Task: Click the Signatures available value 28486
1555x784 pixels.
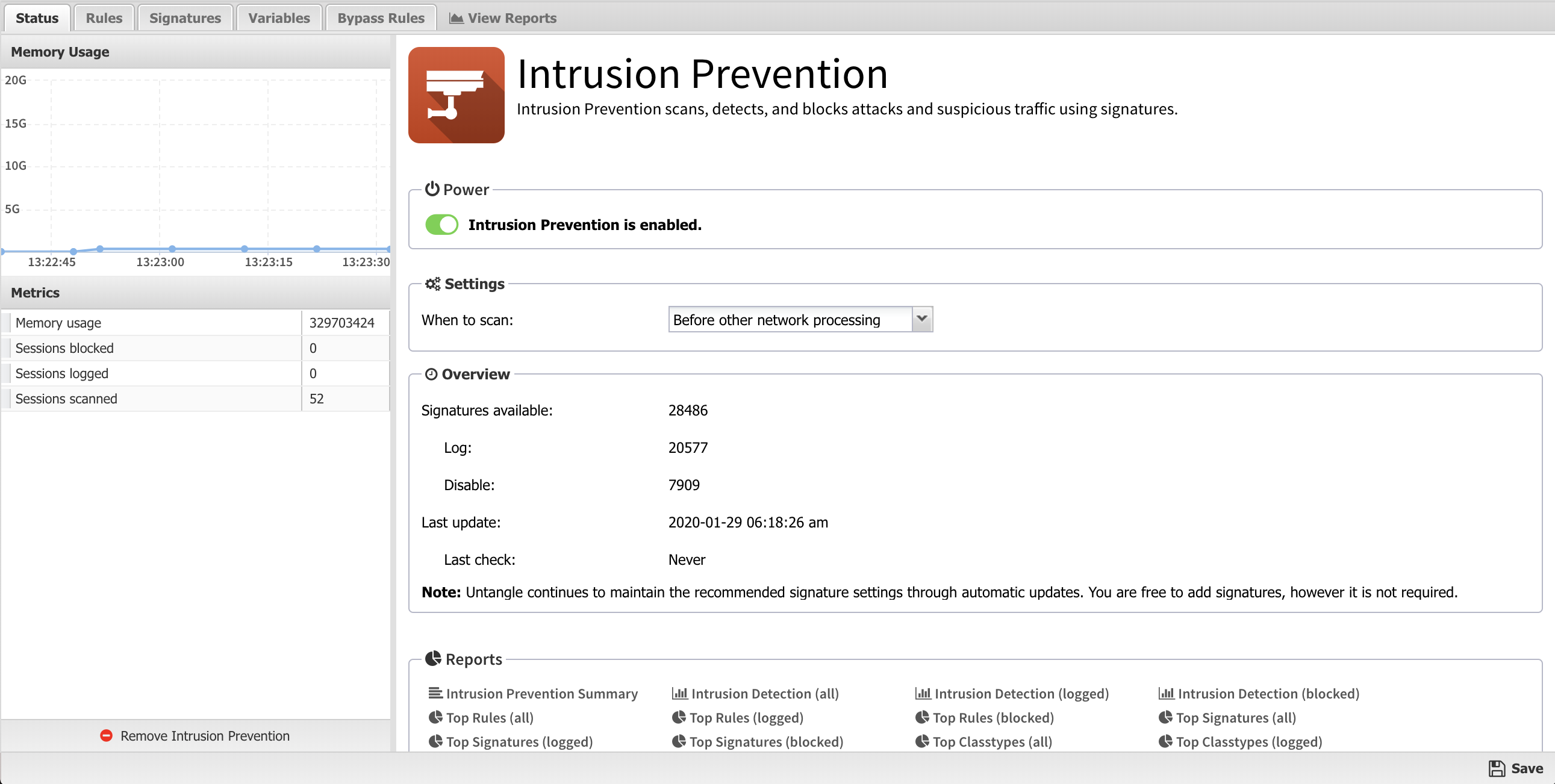Action: [x=688, y=411]
